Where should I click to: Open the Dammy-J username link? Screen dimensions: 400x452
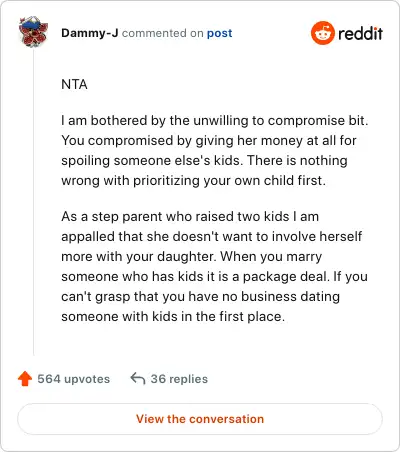(x=90, y=33)
